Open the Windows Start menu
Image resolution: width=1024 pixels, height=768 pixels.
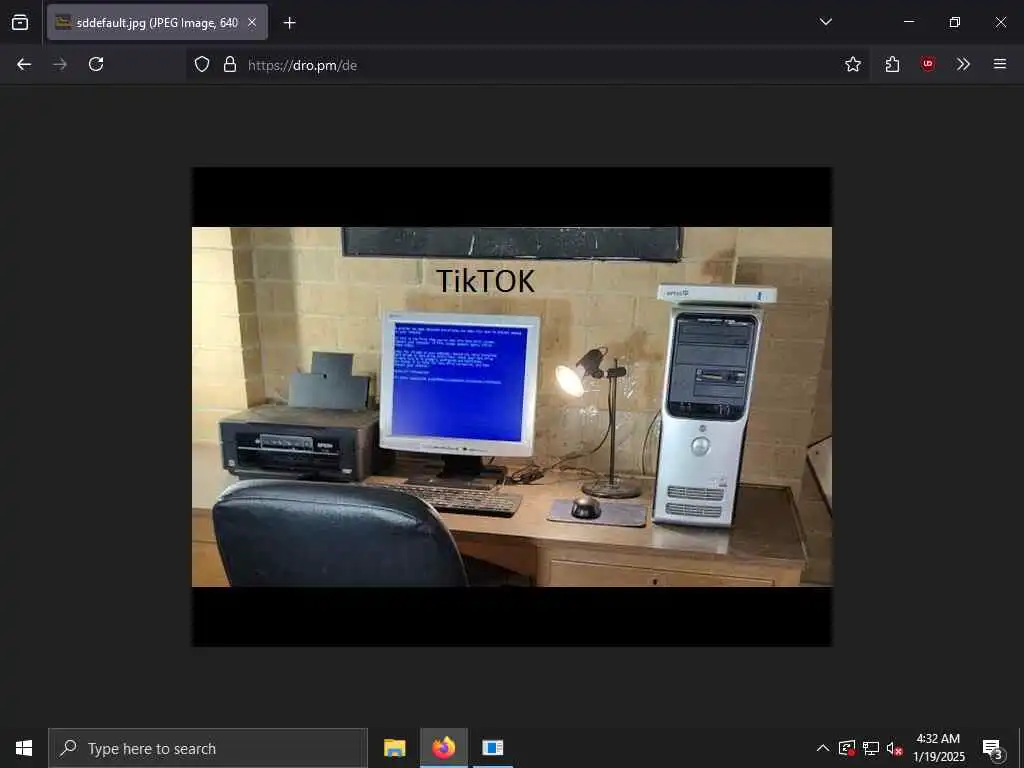pos(24,748)
